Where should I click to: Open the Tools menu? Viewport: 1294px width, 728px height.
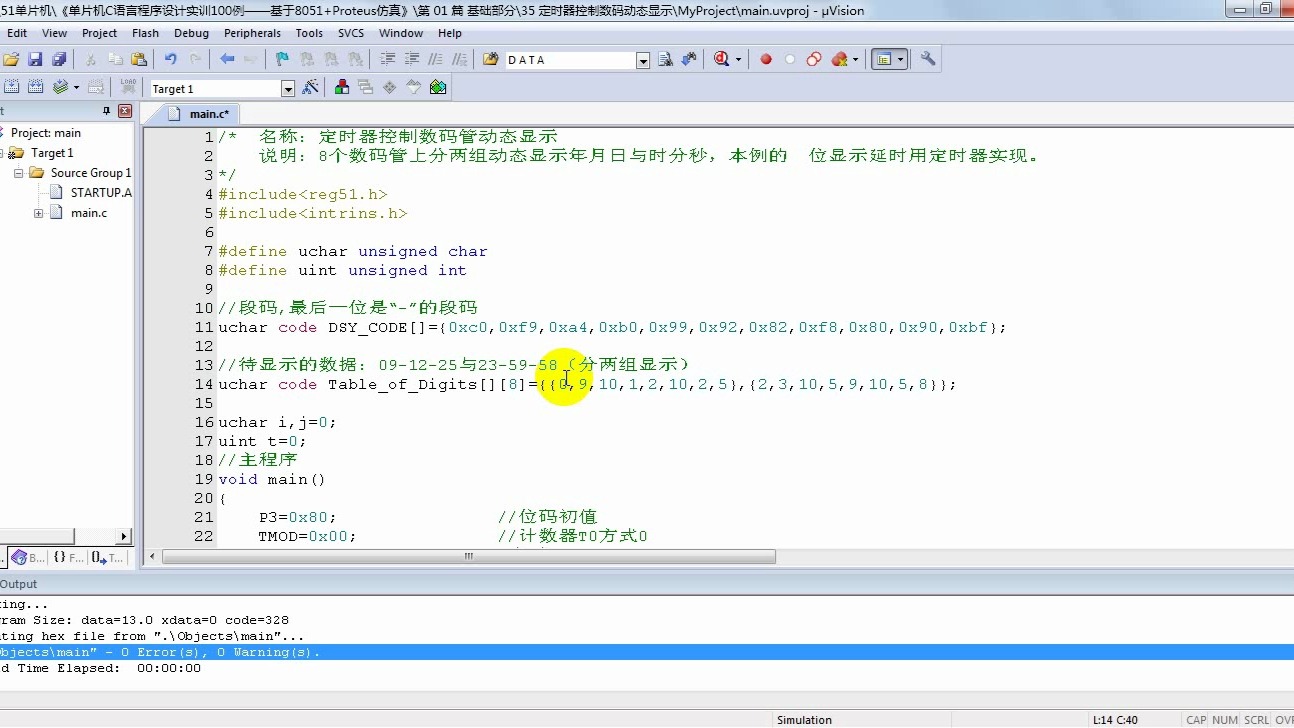click(309, 33)
